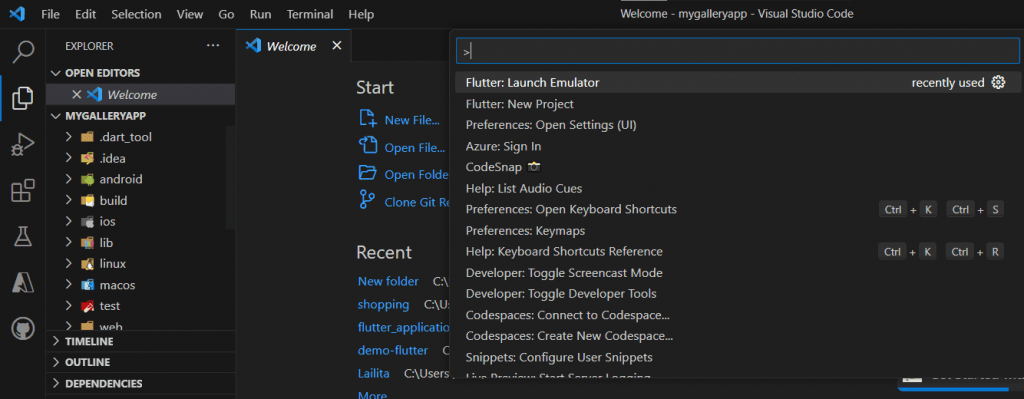Viewport: 1024px width, 399px height.
Task: Click the Clone Git Repository branch icon
Action: [x=368, y=200]
